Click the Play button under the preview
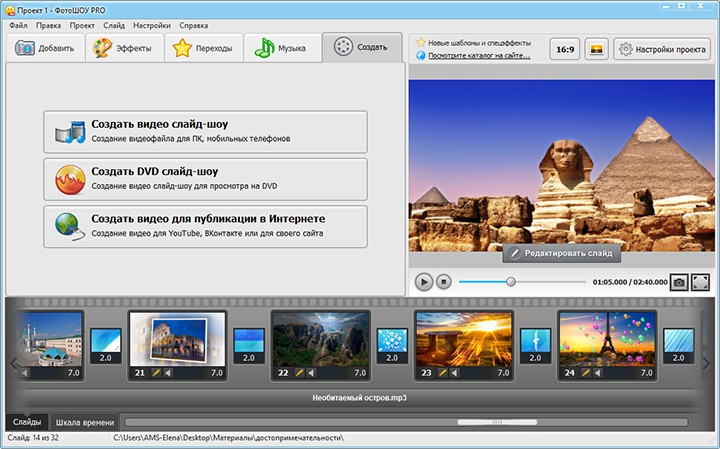 pos(424,283)
